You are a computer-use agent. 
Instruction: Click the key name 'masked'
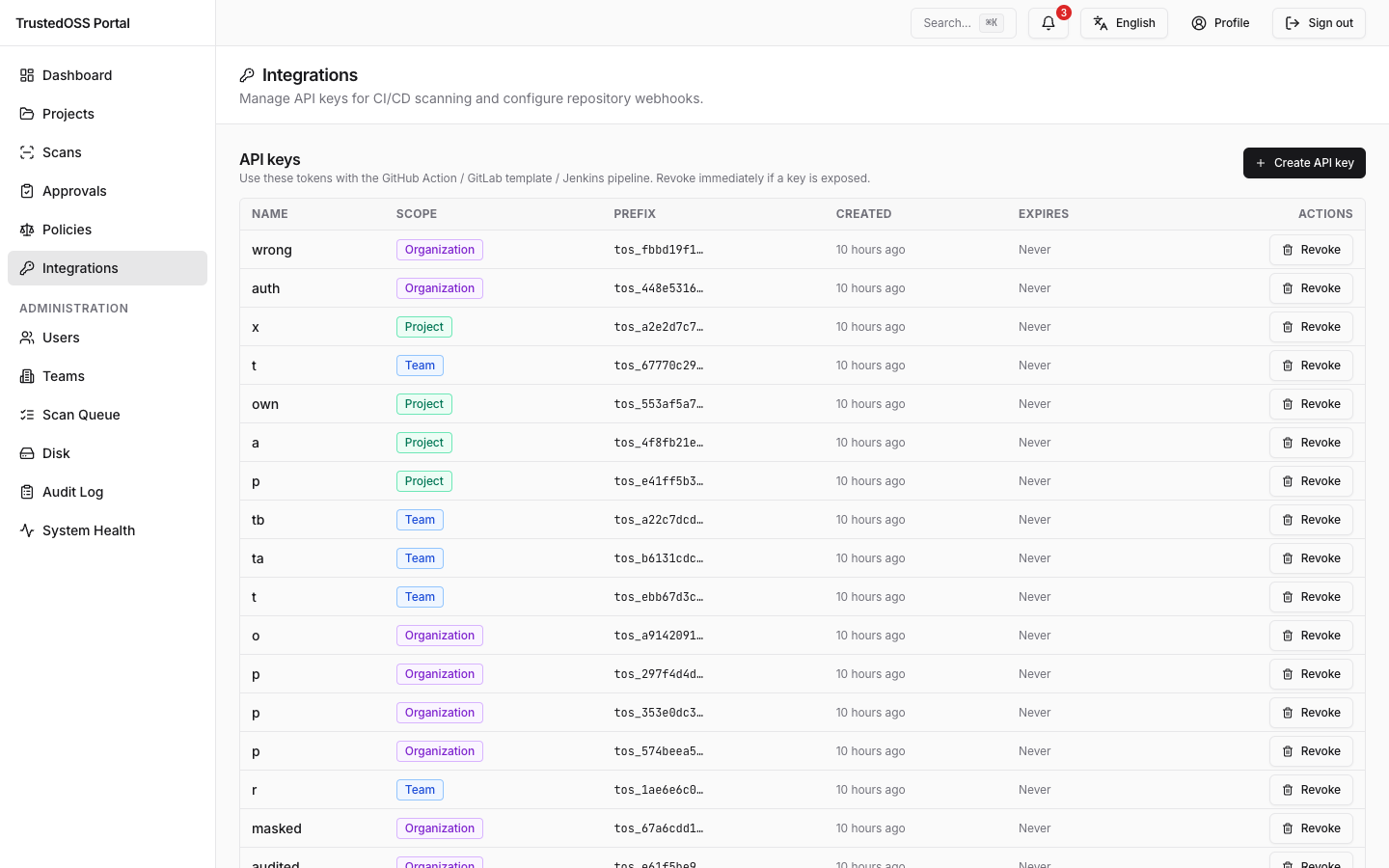(277, 828)
